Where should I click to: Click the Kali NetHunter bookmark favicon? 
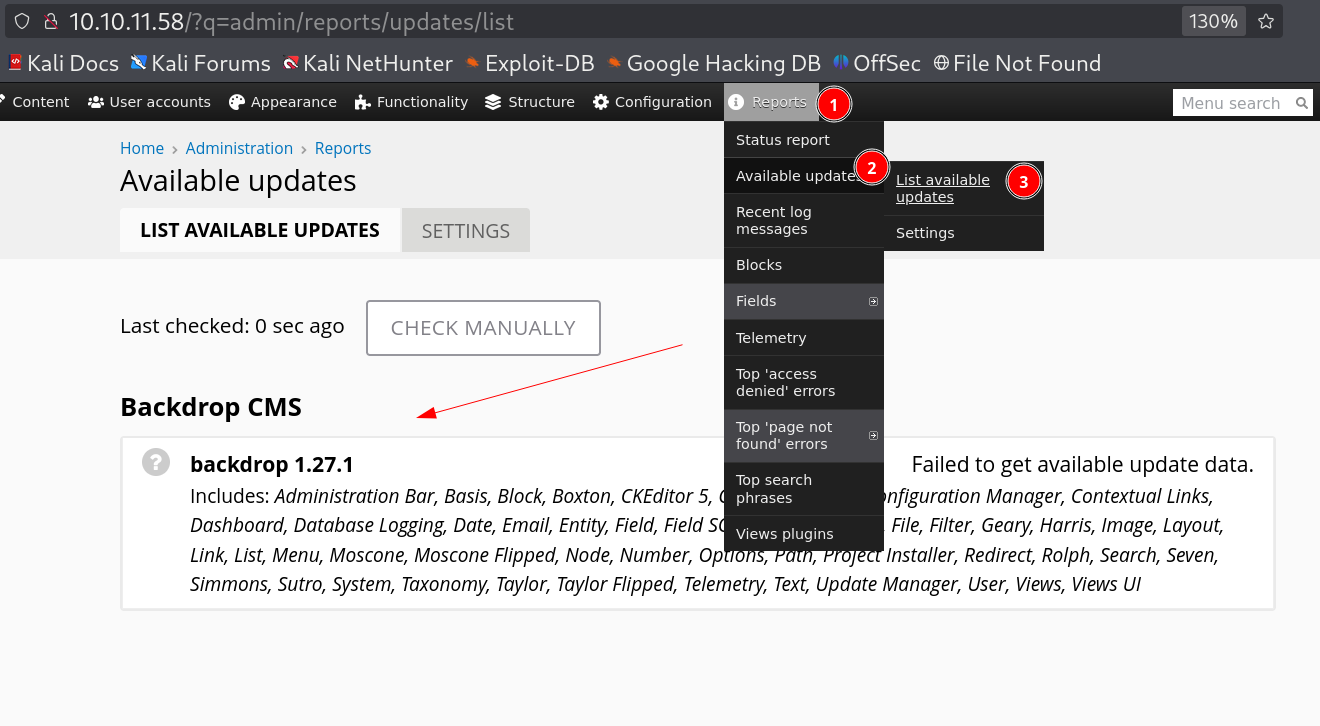click(x=291, y=63)
